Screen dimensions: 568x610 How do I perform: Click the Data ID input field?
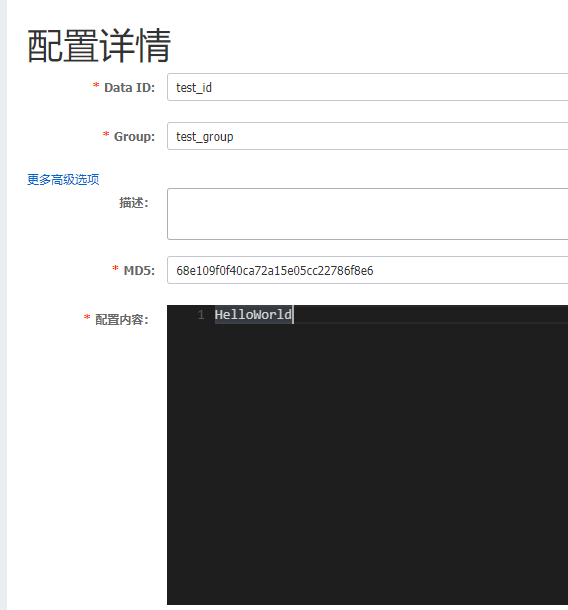[368, 87]
